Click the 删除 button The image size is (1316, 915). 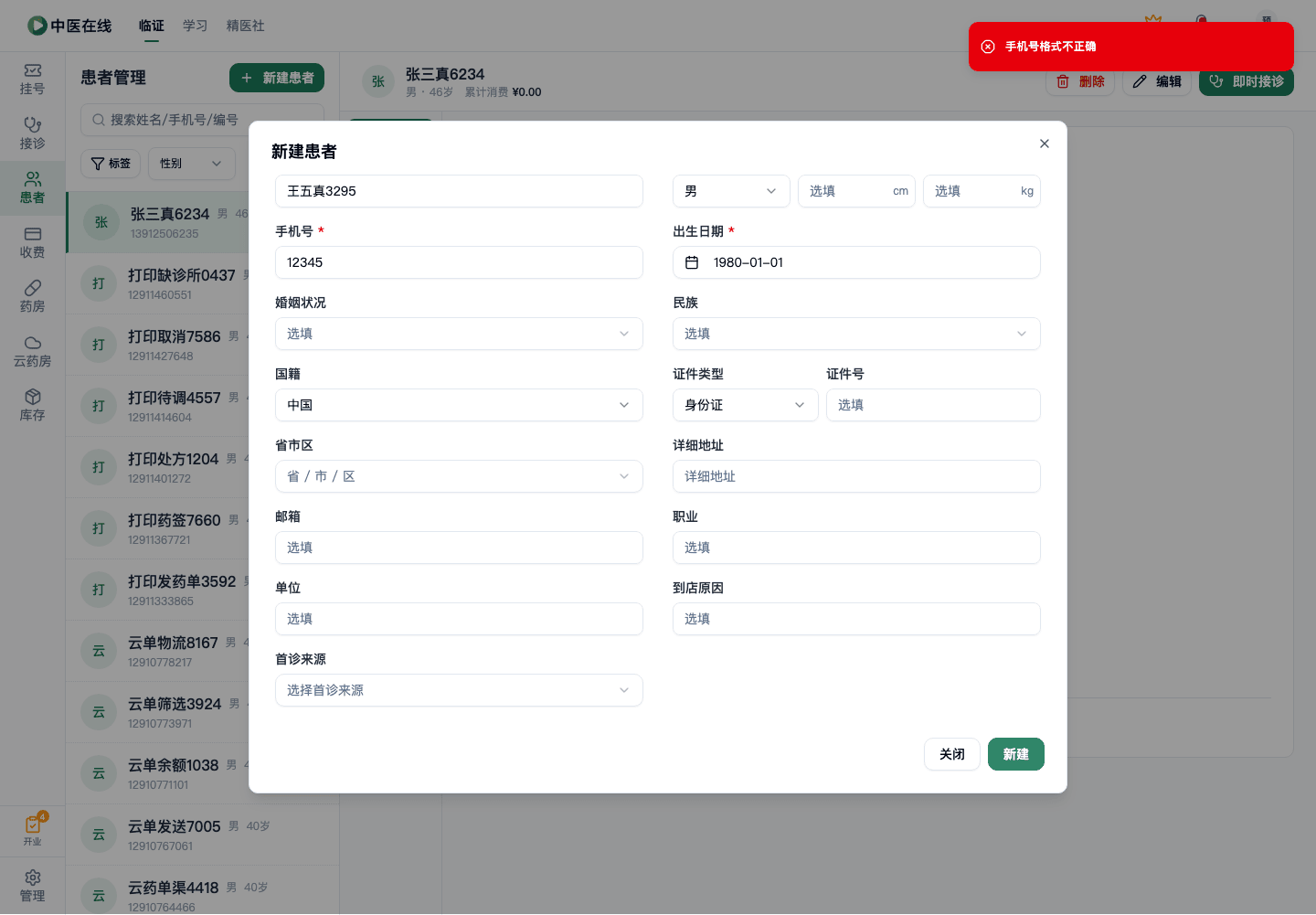[x=1080, y=81]
